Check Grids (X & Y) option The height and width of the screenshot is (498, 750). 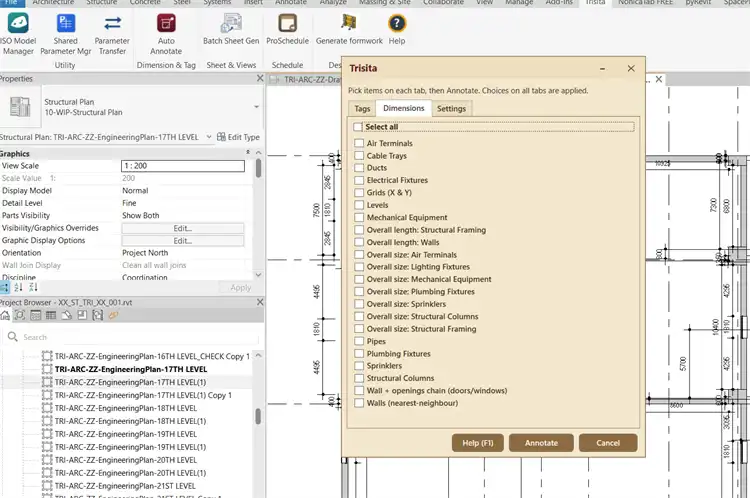pos(359,192)
